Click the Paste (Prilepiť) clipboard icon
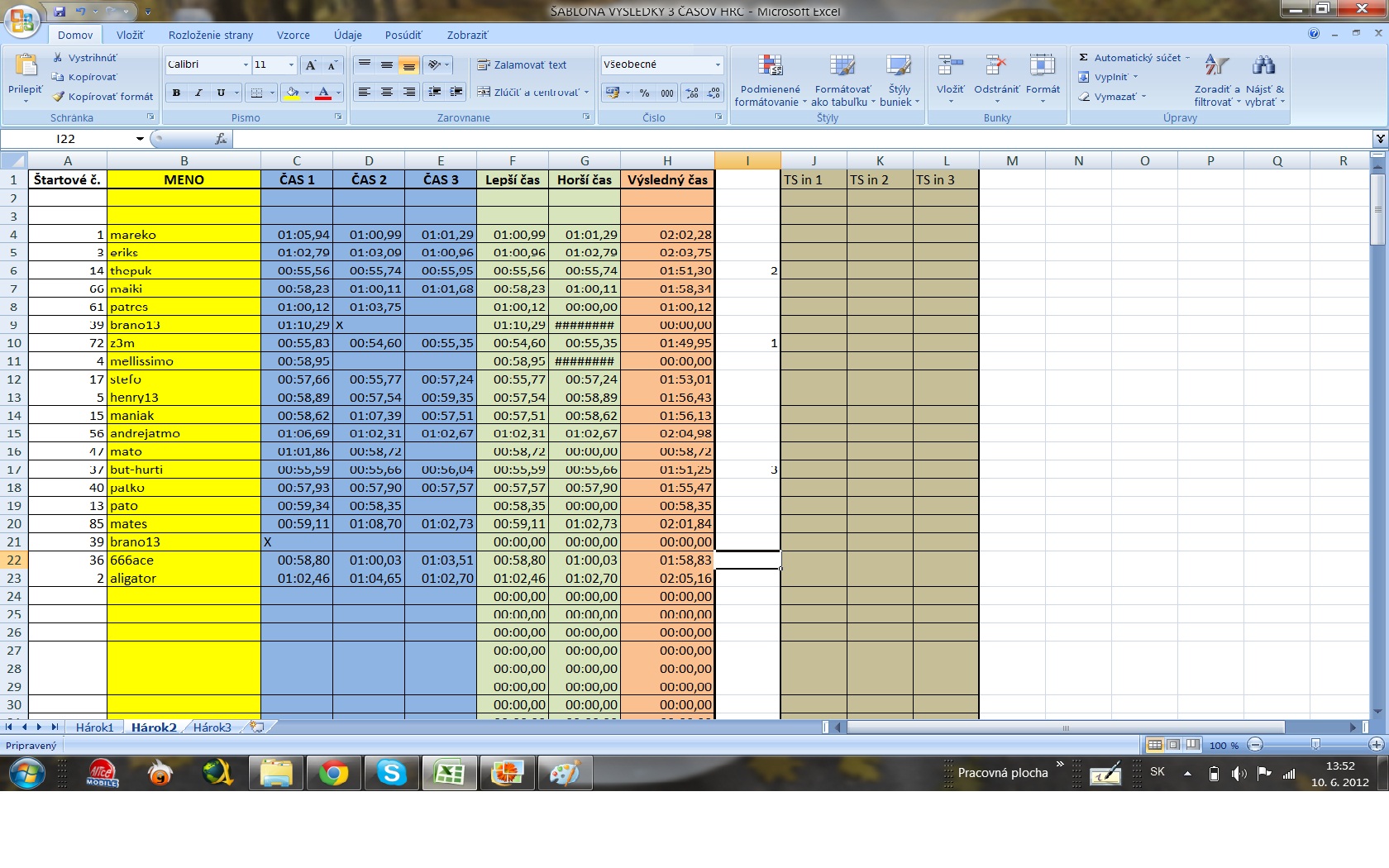This screenshot has width=1389, height=868. (26, 66)
